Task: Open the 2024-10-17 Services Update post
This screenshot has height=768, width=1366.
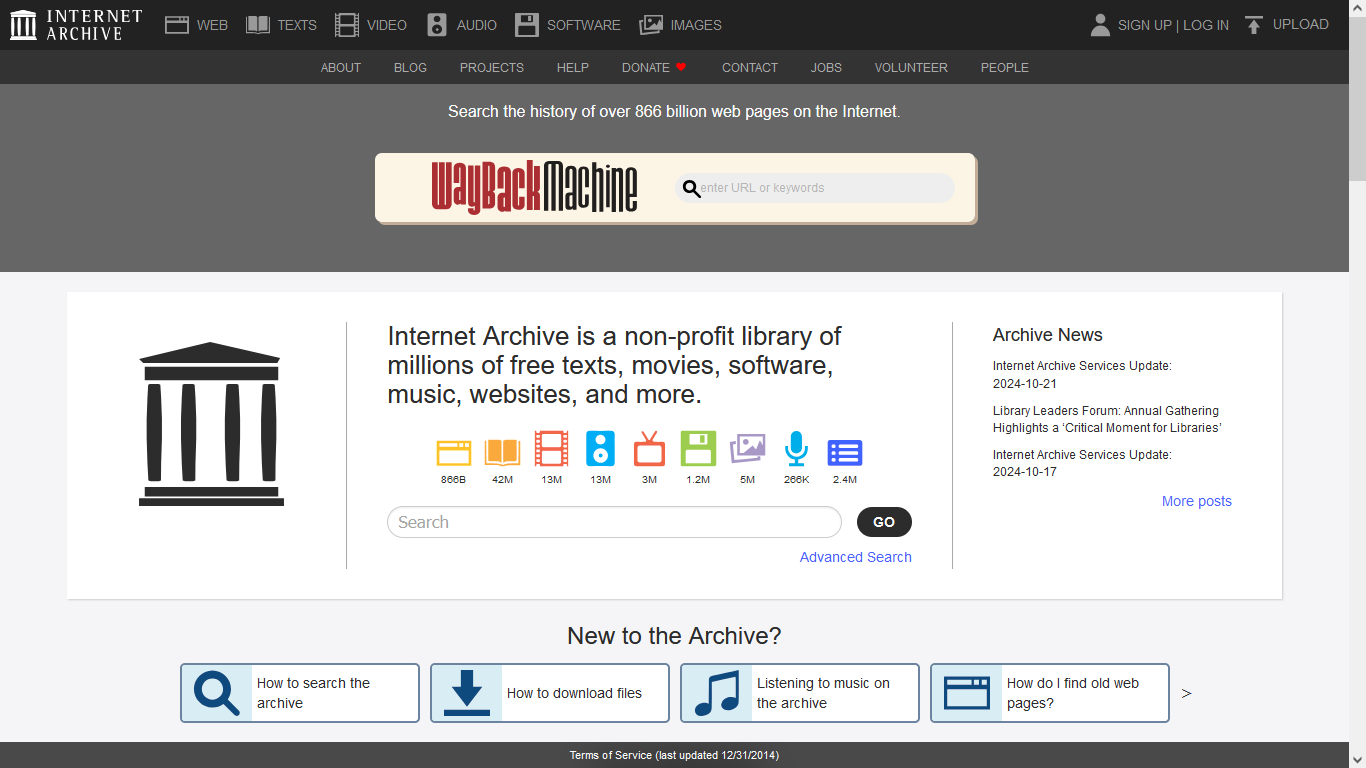Action: point(1082,463)
